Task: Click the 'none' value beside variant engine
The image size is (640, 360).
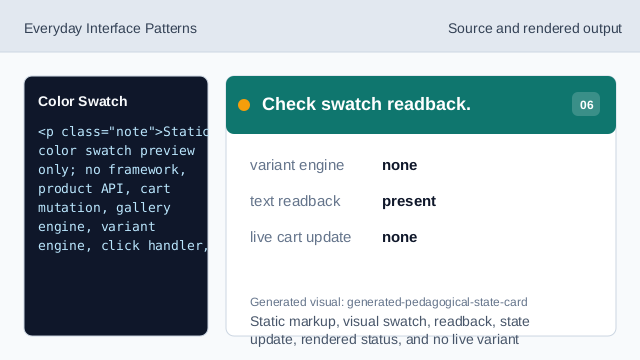Action: click(400, 165)
